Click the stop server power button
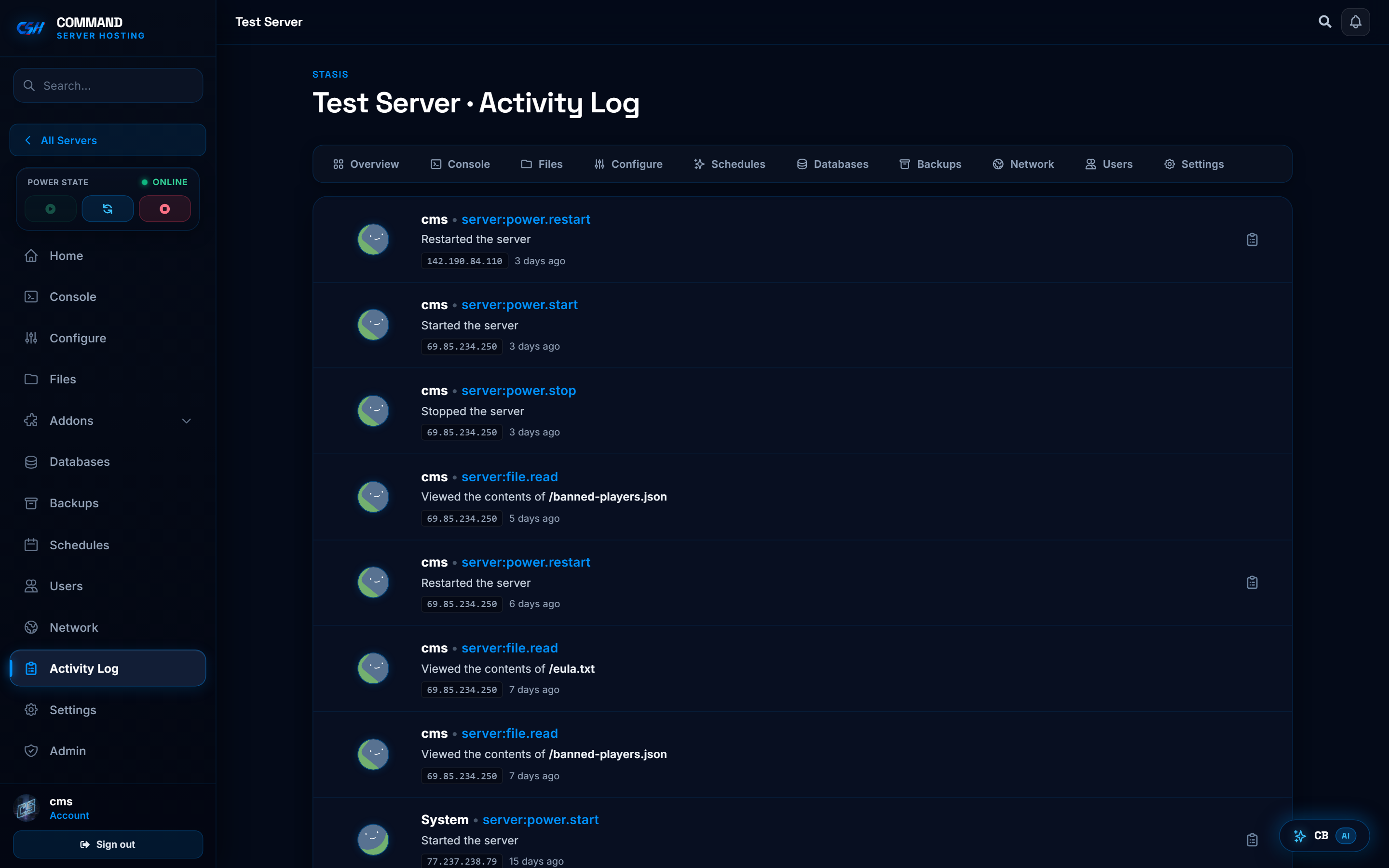Screen dimensions: 1389x868 click(165, 208)
